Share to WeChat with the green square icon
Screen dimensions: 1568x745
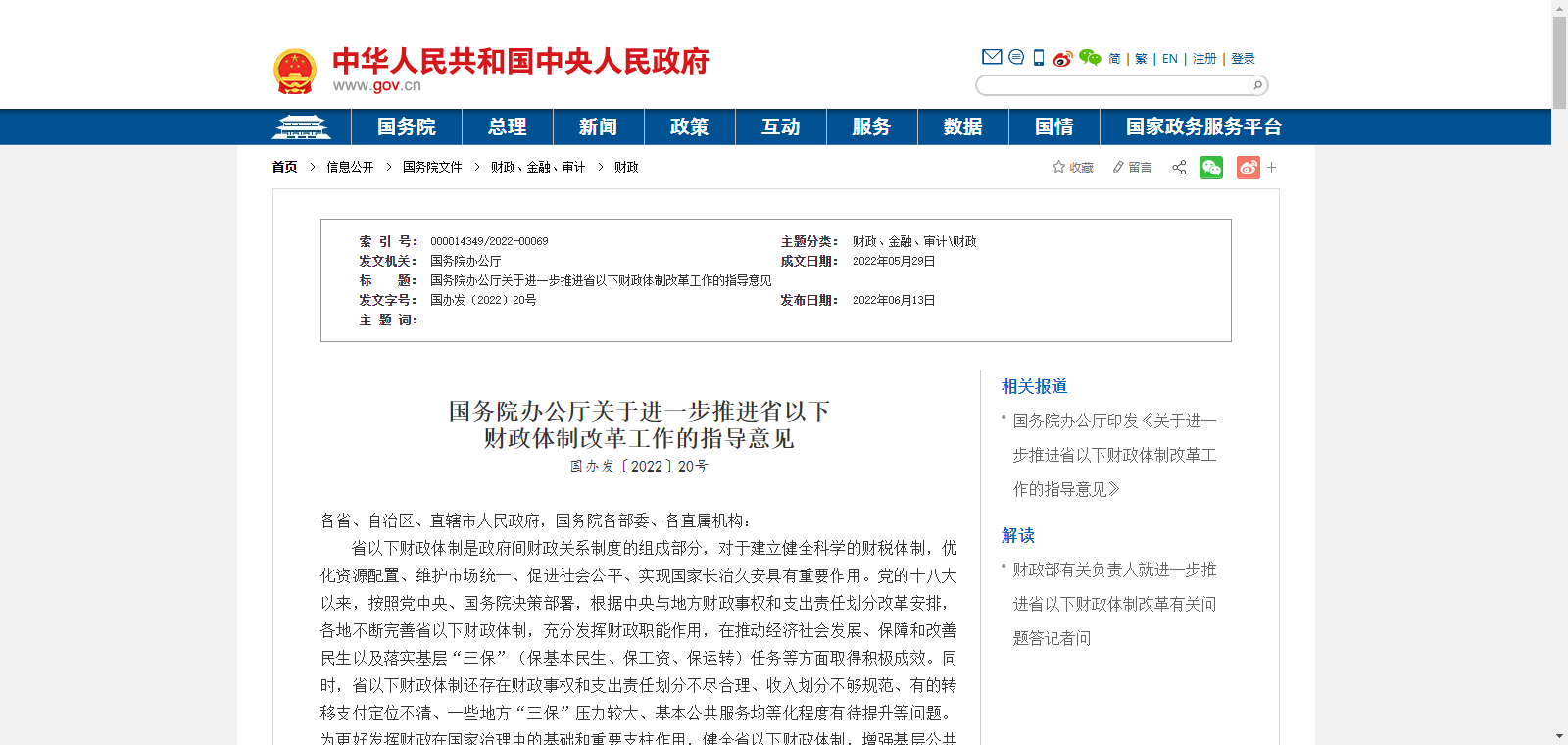click(x=1211, y=168)
